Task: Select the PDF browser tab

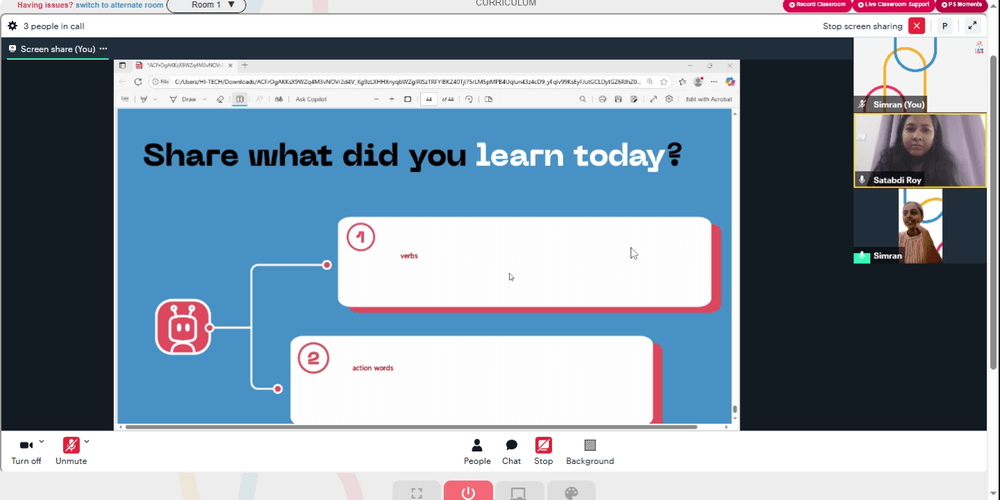Action: coord(185,65)
